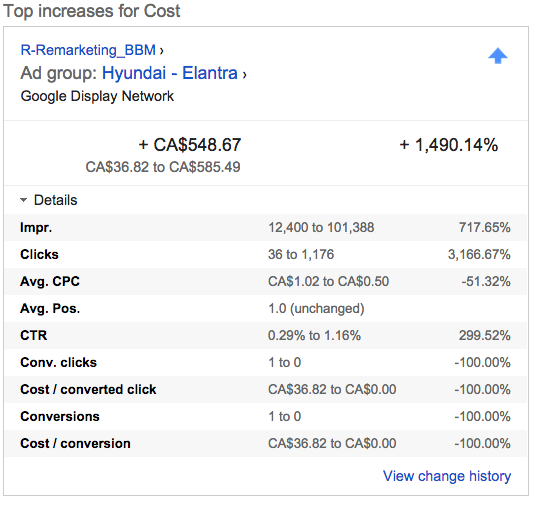
Task: Select the Avg. Pos. row
Action: pos(266,308)
